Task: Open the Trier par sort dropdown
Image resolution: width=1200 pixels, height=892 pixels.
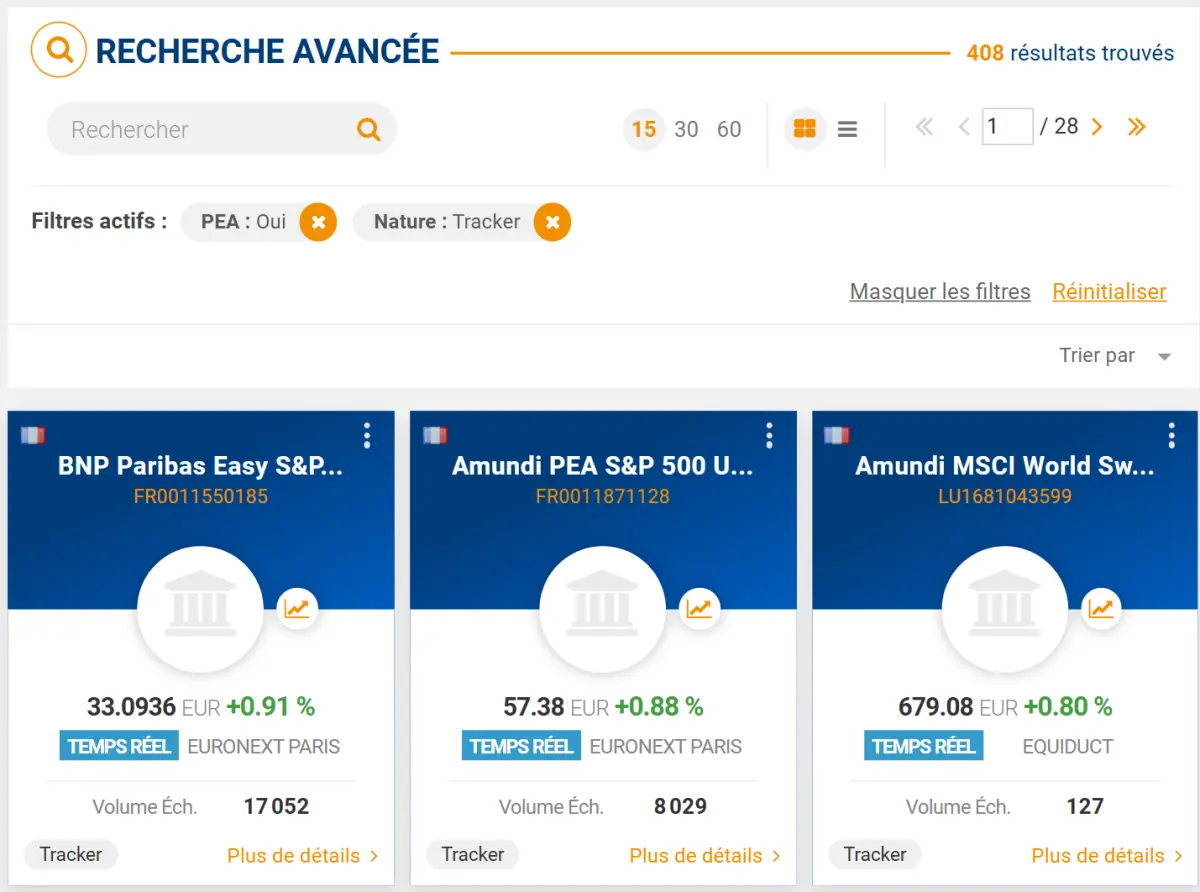Action: pos(1115,356)
